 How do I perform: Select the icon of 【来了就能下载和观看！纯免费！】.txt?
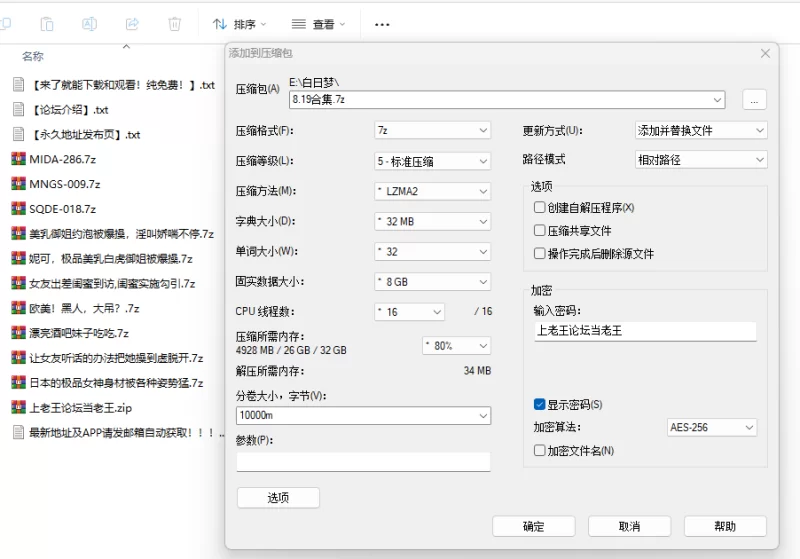[x=18, y=84]
